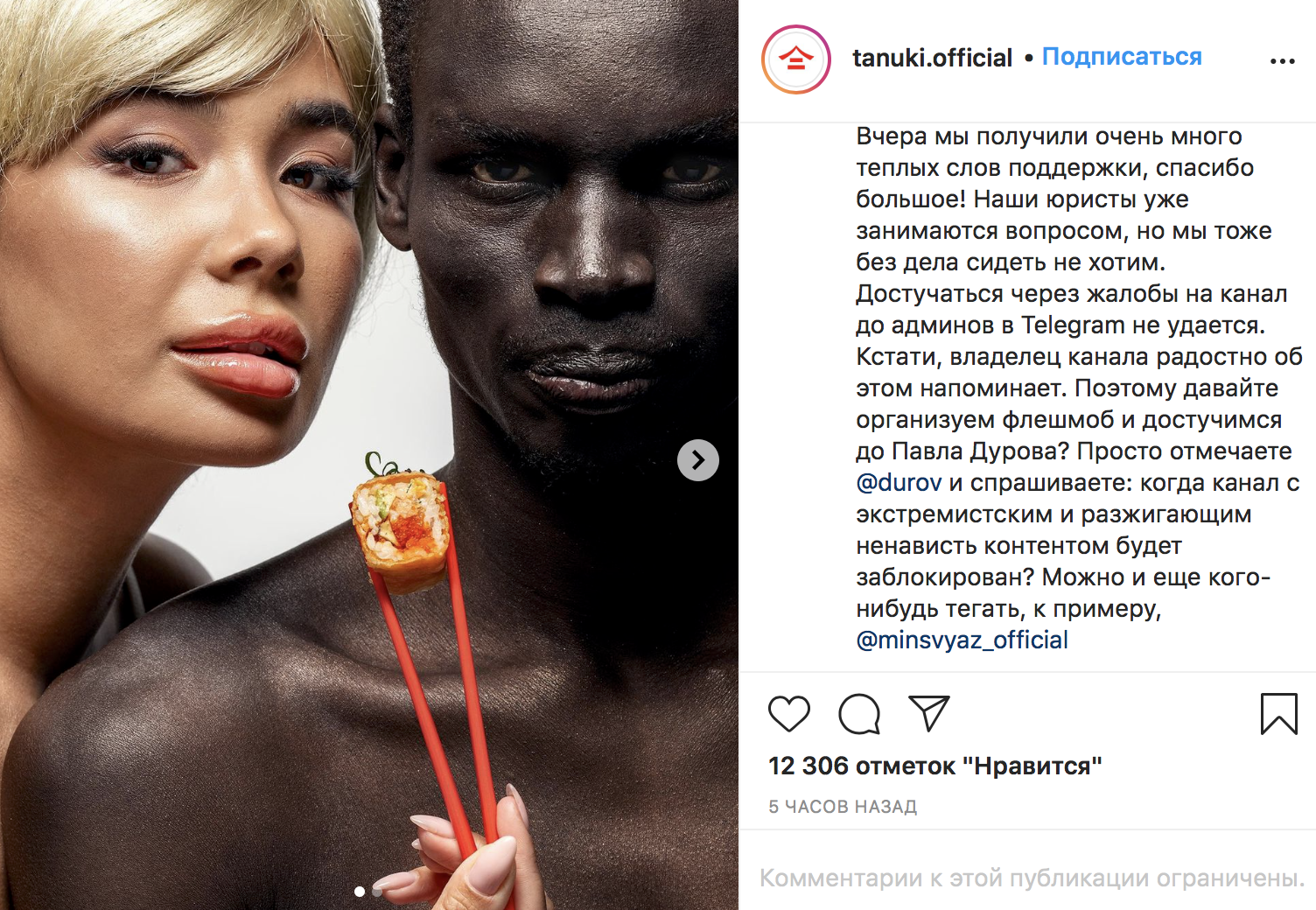This screenshot has height=910, width=1316.
Task: Go to next photo with the arrow
Action: pyautogui.click(x=698, y=460)
